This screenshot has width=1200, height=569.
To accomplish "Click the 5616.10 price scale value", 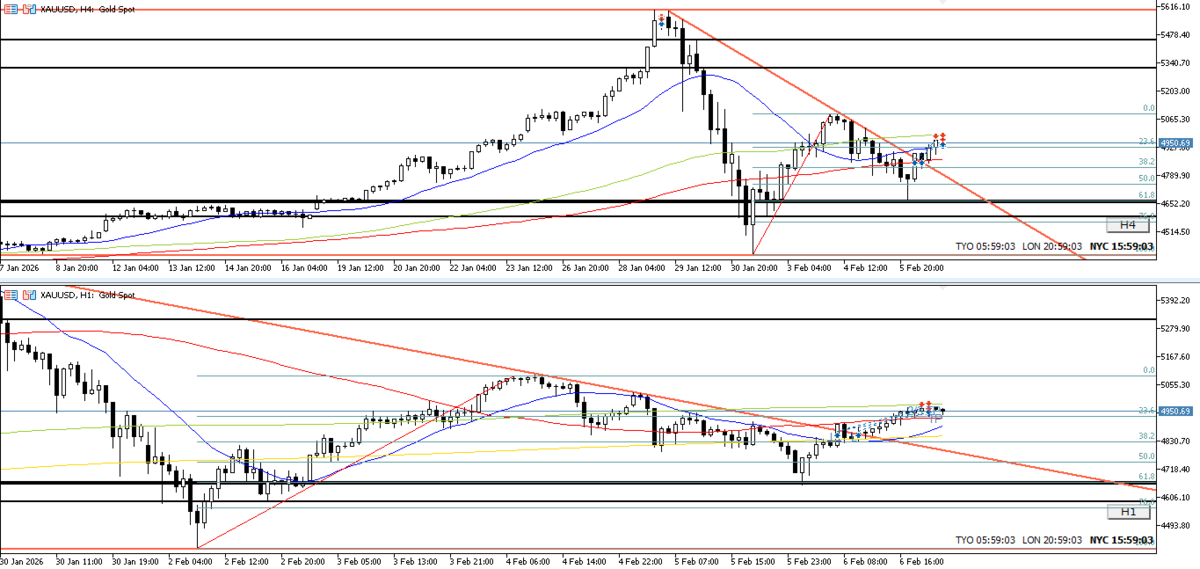I will click(x=1176, y=8).
